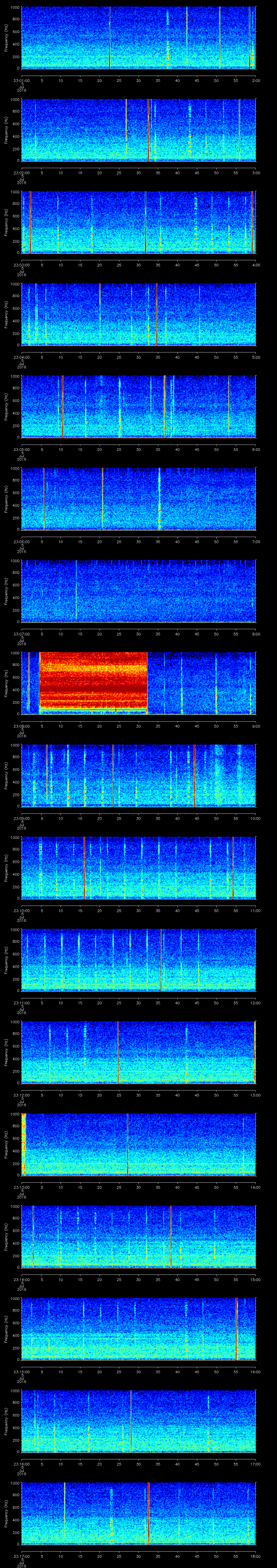Select the spectrogram panel starting at 23:07:00
Image resolution: width=277 pixels, height=1568 pixels.
pos(138,591)
